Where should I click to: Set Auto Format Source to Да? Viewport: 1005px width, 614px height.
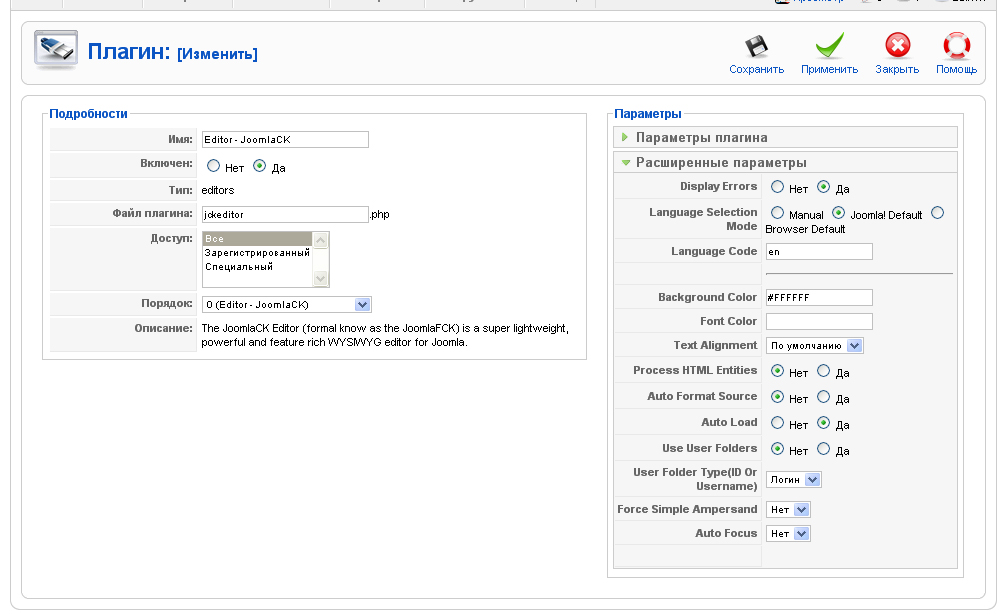(824, 397)
